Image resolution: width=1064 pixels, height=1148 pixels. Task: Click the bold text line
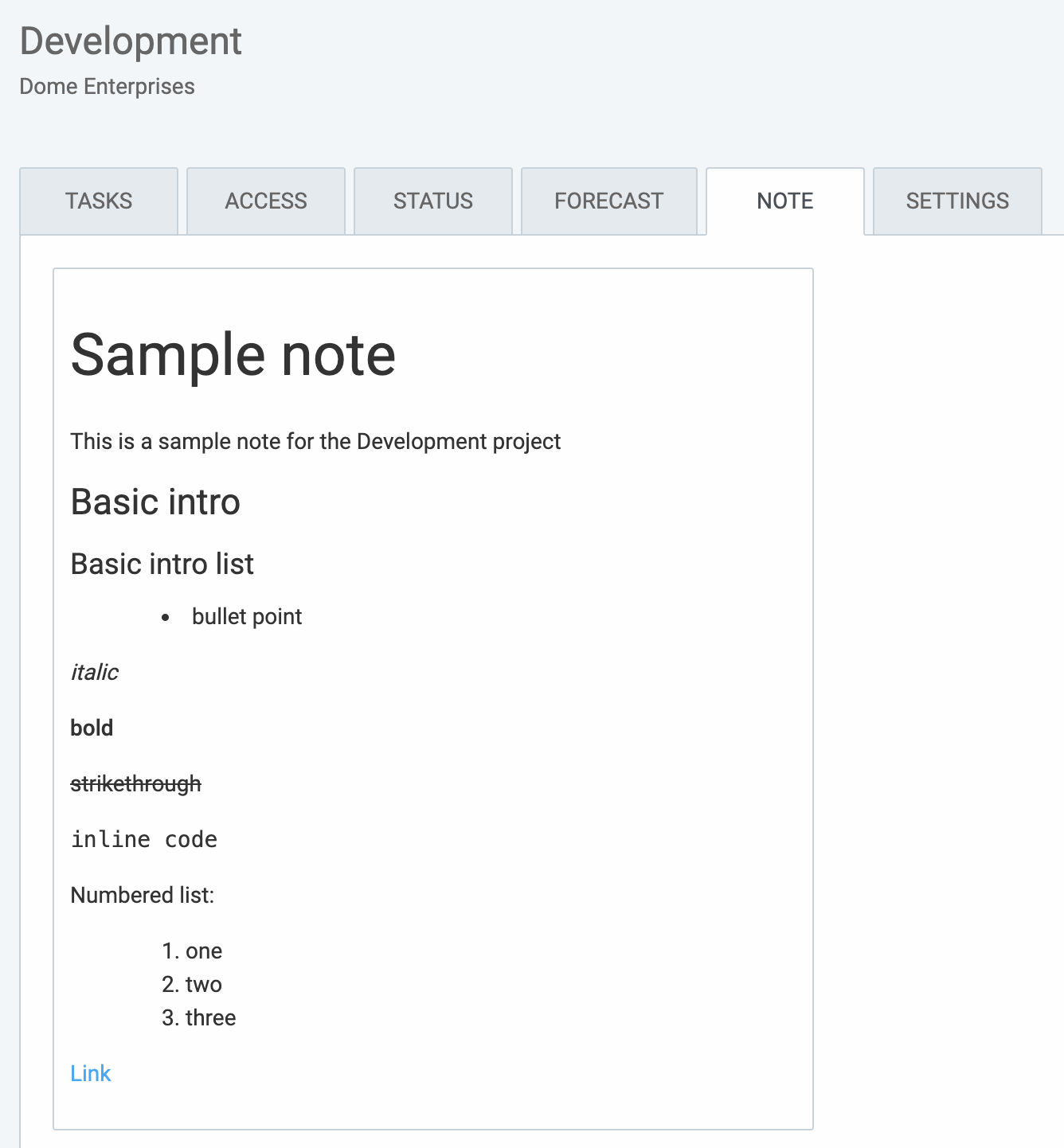[x=92, y=727]
